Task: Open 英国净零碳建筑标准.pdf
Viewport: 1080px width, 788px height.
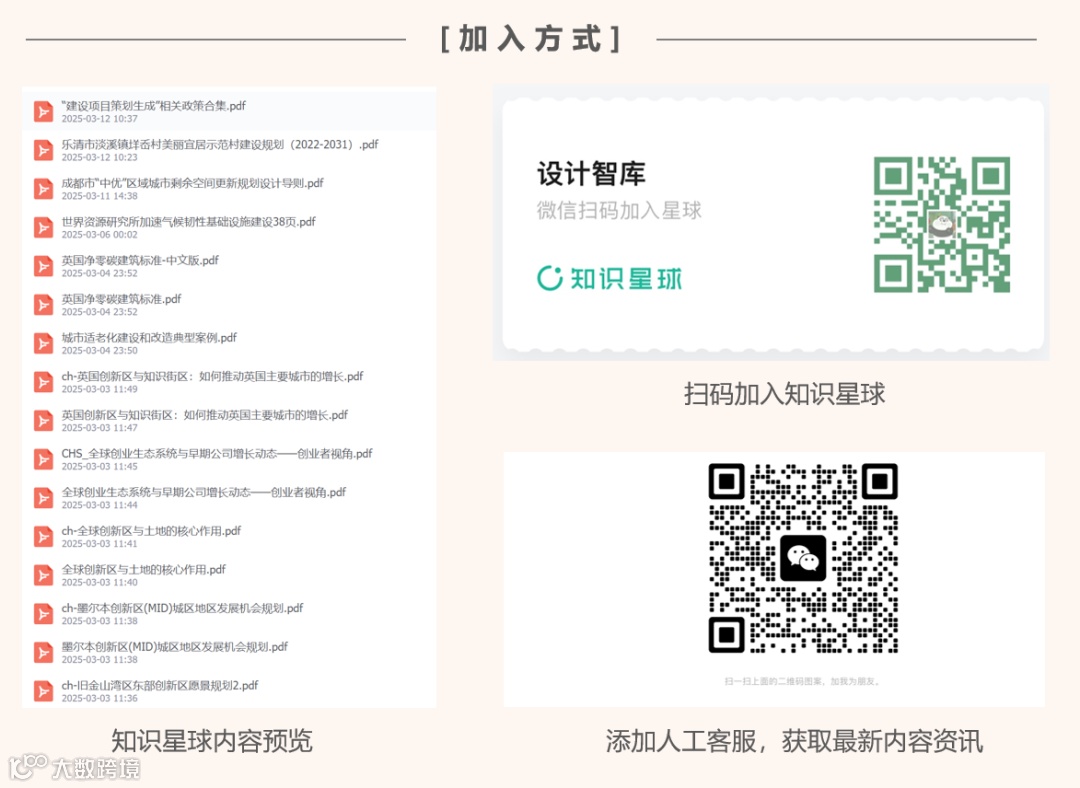Action: tap(120, 298)
